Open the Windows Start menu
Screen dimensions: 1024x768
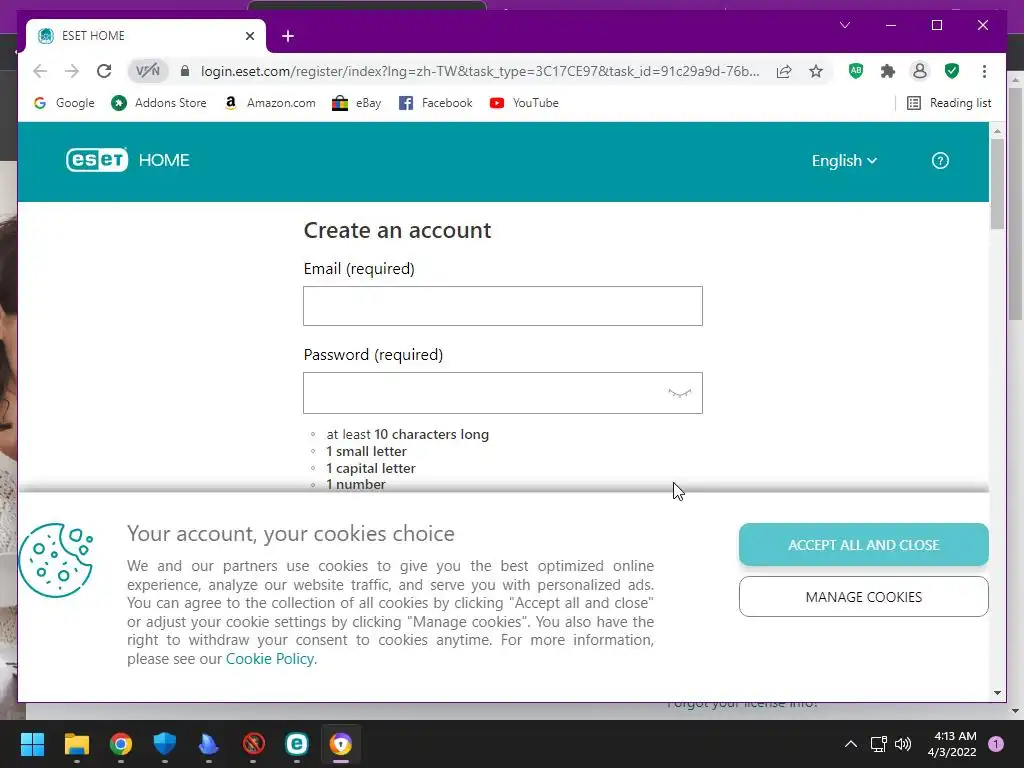[x=32, y=744]
